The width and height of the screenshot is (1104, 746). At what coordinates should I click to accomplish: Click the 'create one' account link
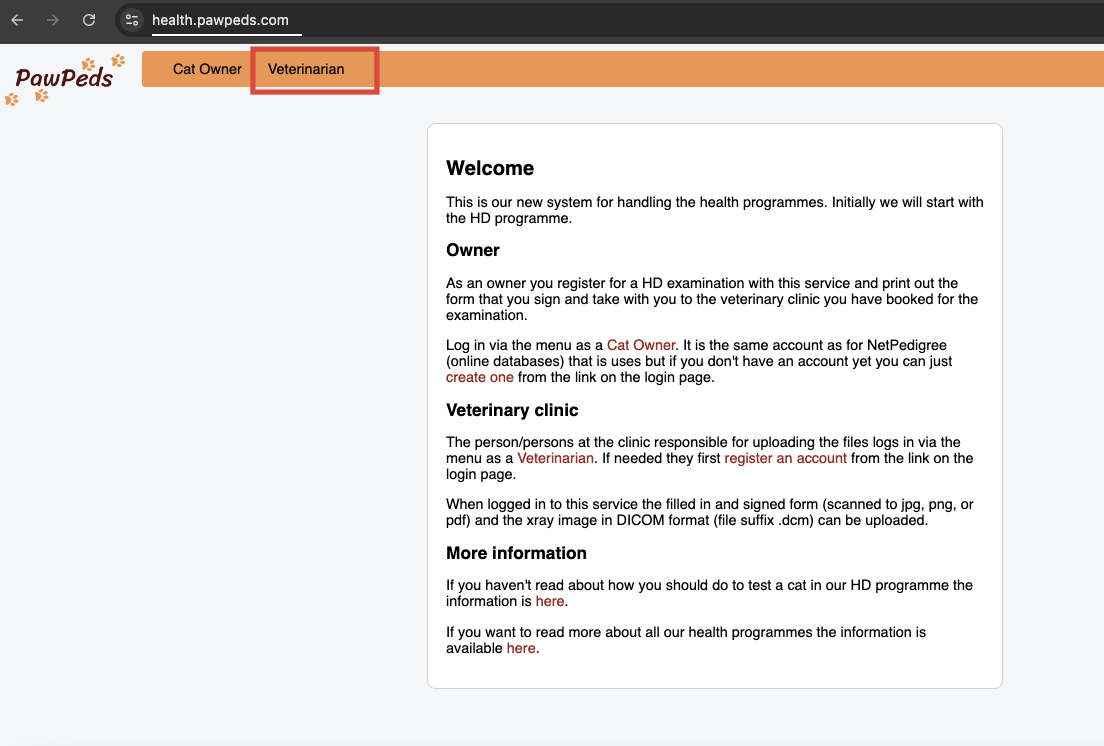(479, 377)
